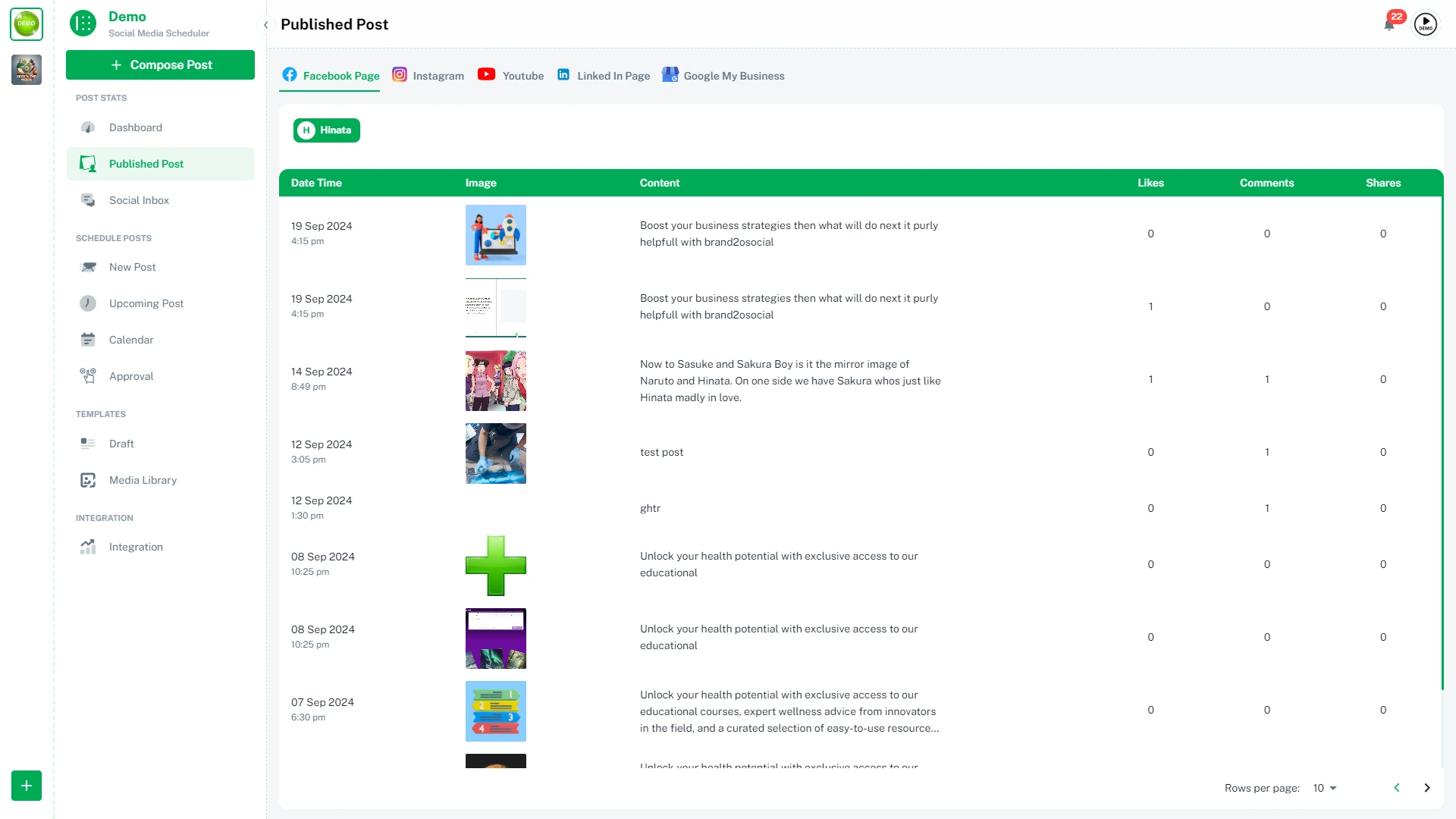Click the table's vertical scrollbar
Image resolution: width=1456 pixels, height=819 pixels.
pos(1442,444)
